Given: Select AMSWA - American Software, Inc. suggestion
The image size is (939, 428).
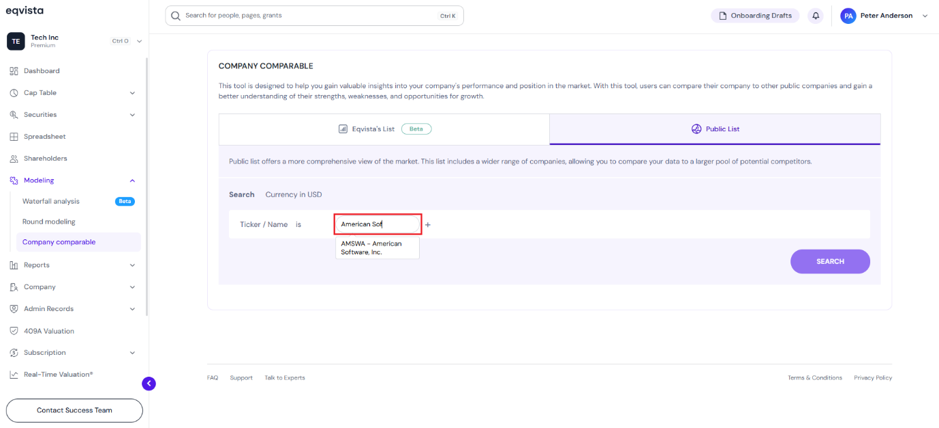Looking at the screenshot, I should (377, 248).
